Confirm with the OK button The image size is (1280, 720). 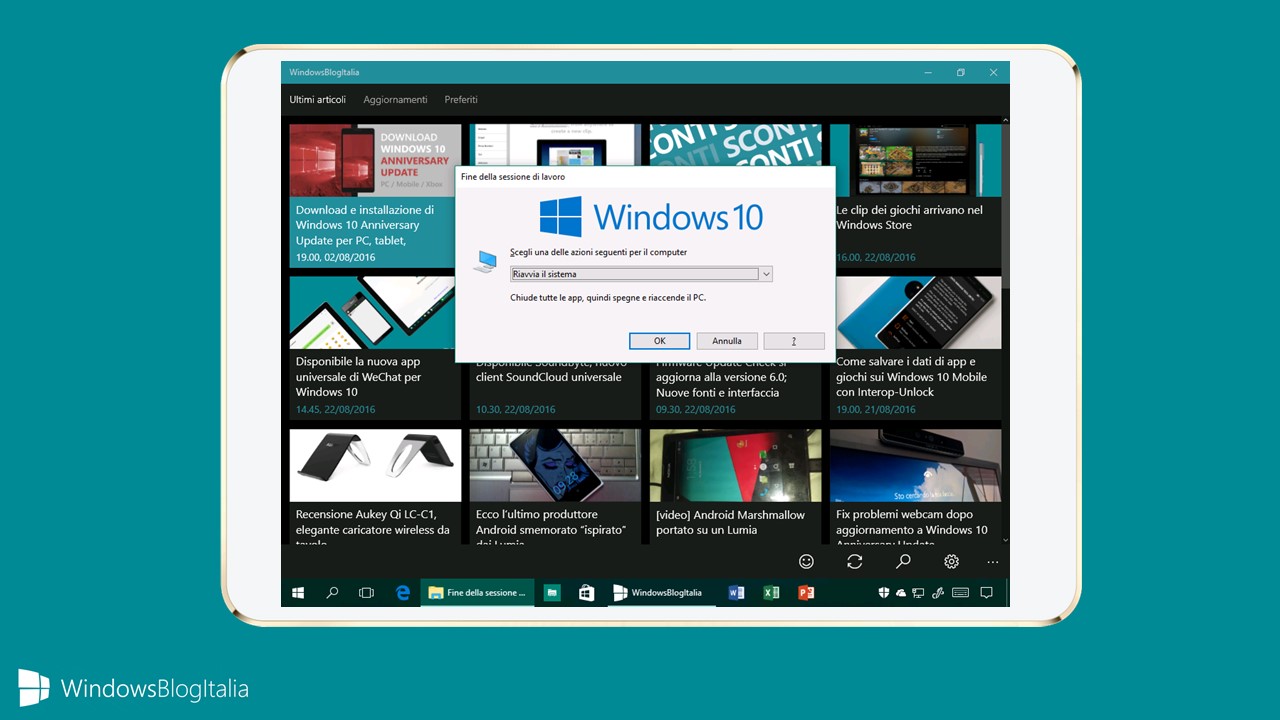(x=660, y=341)
